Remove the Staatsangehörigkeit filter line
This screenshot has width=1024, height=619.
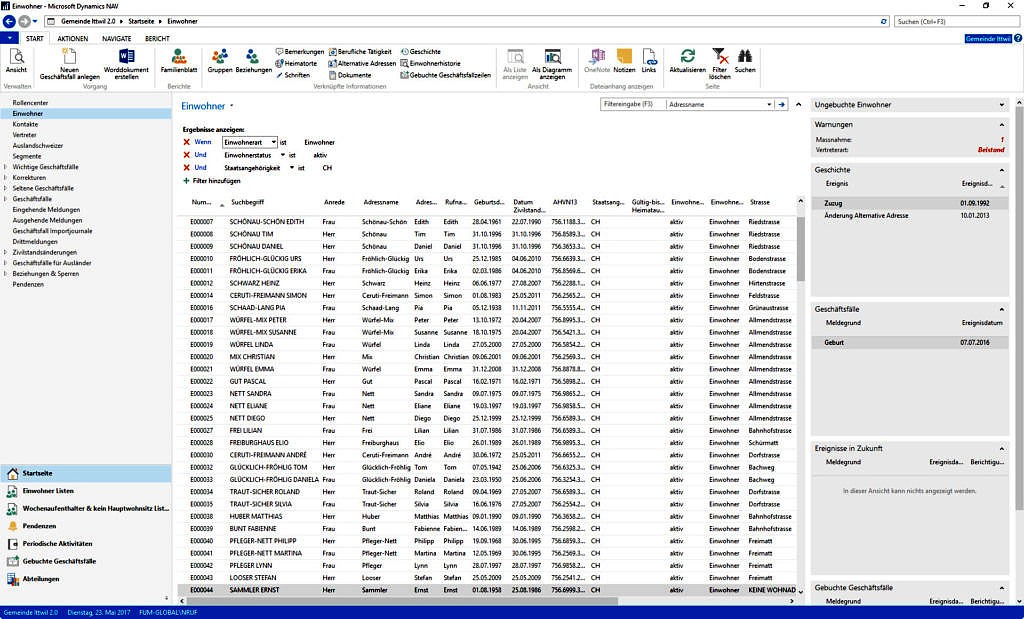coord(186,168)
